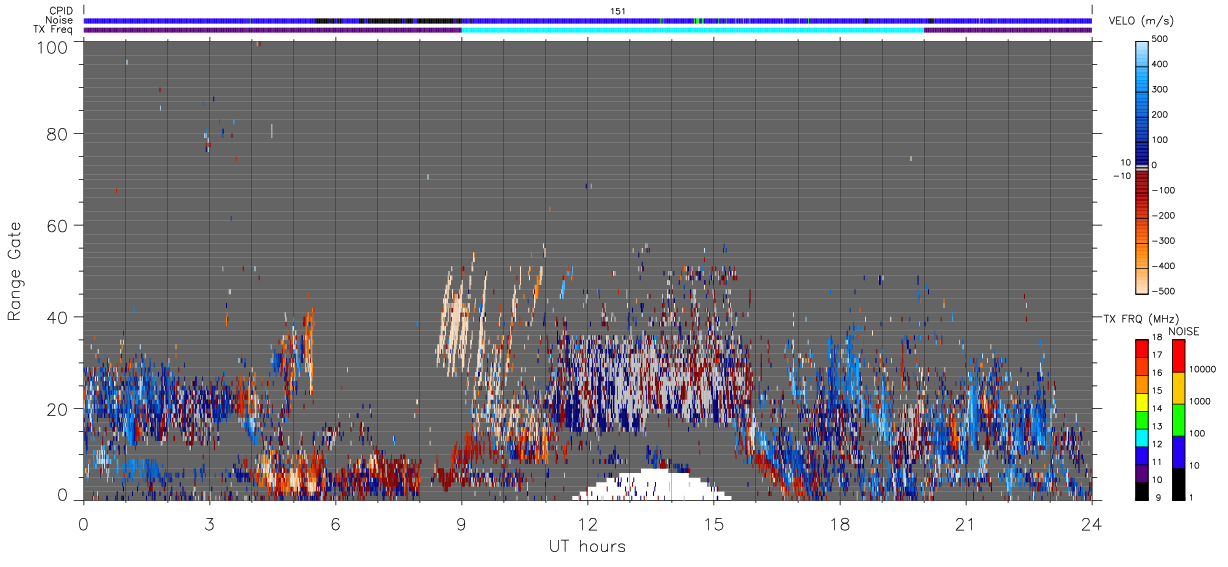
Task: Click the CPID value 151
Action: [x=617, y=11]
